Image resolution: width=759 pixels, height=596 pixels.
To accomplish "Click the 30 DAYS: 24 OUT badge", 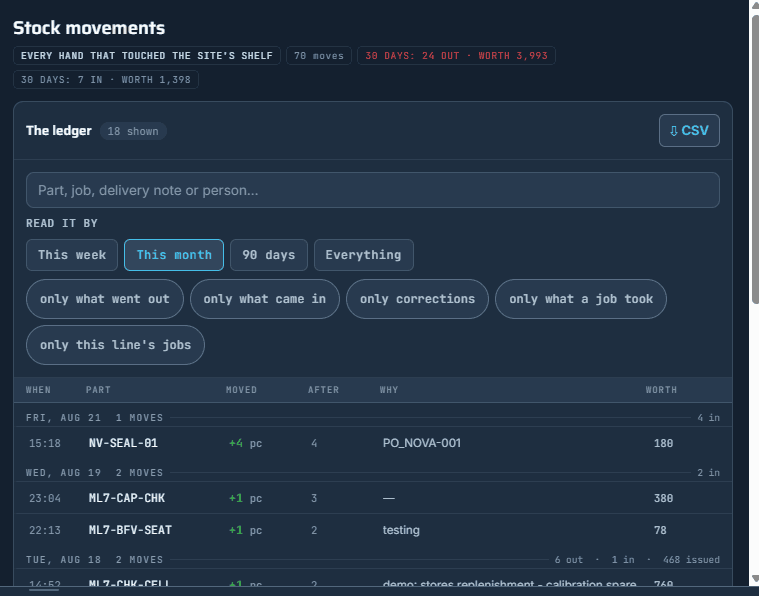I will point(456,56).
